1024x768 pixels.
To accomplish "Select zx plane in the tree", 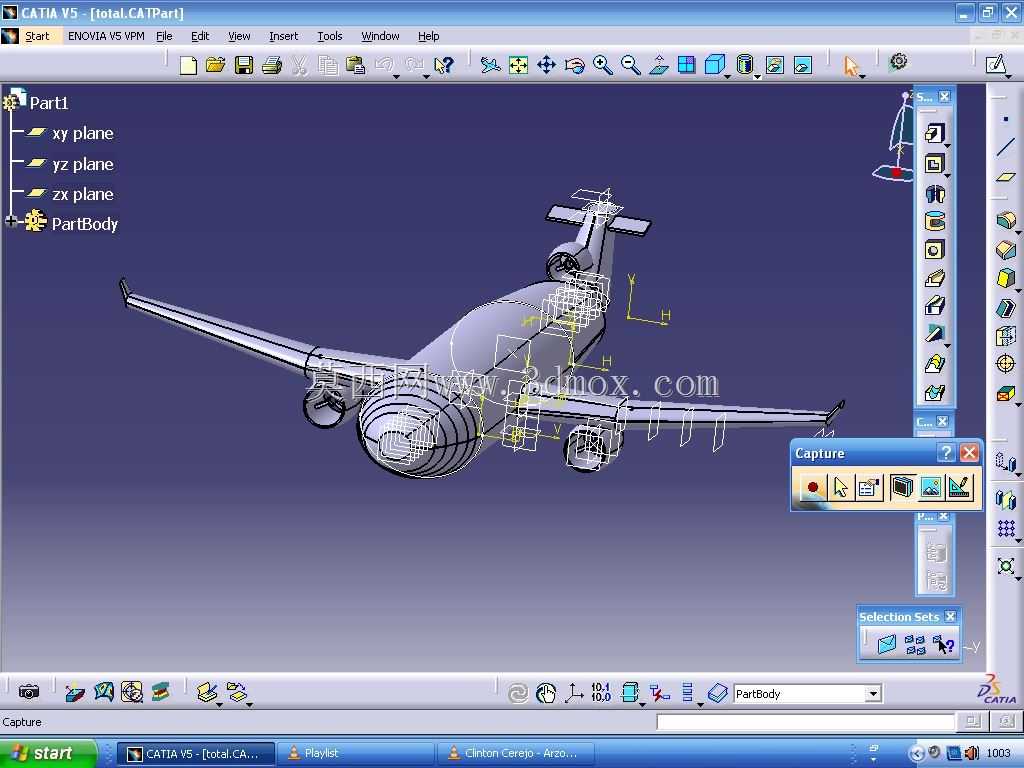I will point(82,194).
